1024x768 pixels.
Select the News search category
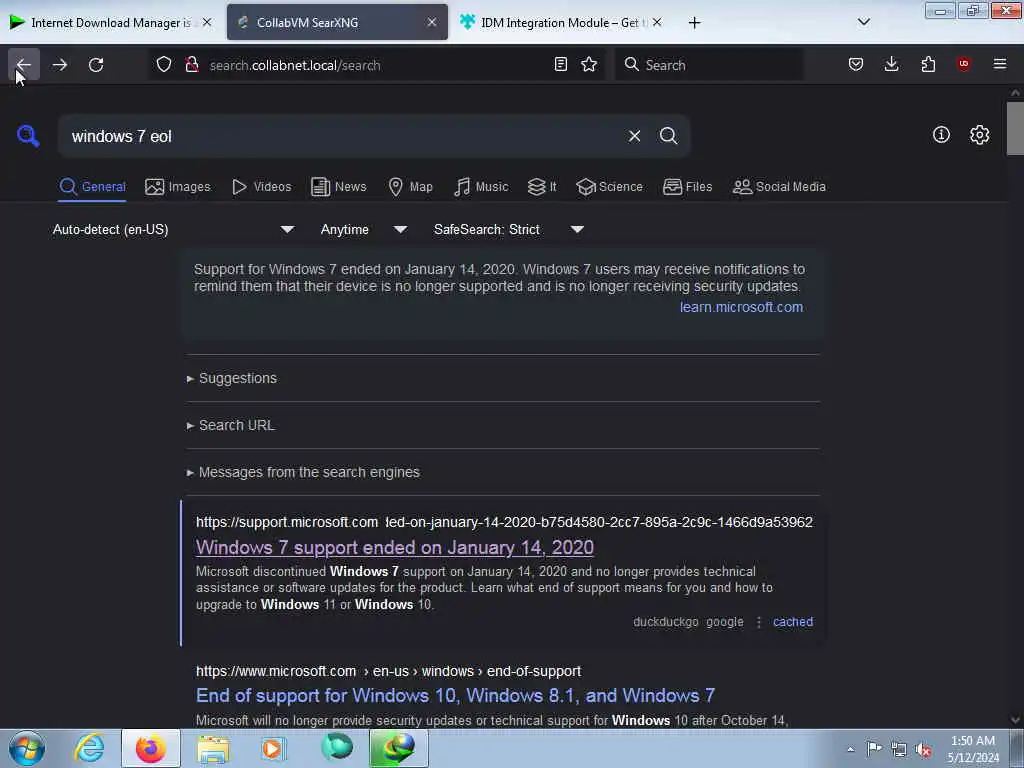(338, 187)
